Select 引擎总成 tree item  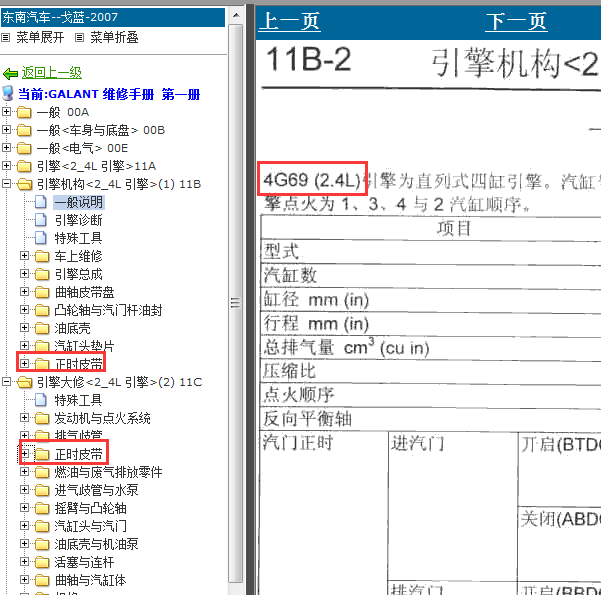click(79, 274)
